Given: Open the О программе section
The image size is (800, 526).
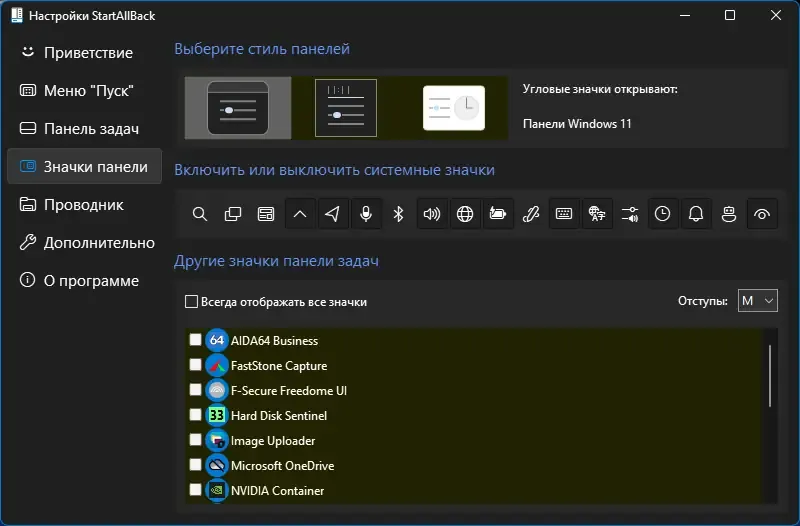Looking at the screenshot, I should pyautogui.click(x=84, y=281).
